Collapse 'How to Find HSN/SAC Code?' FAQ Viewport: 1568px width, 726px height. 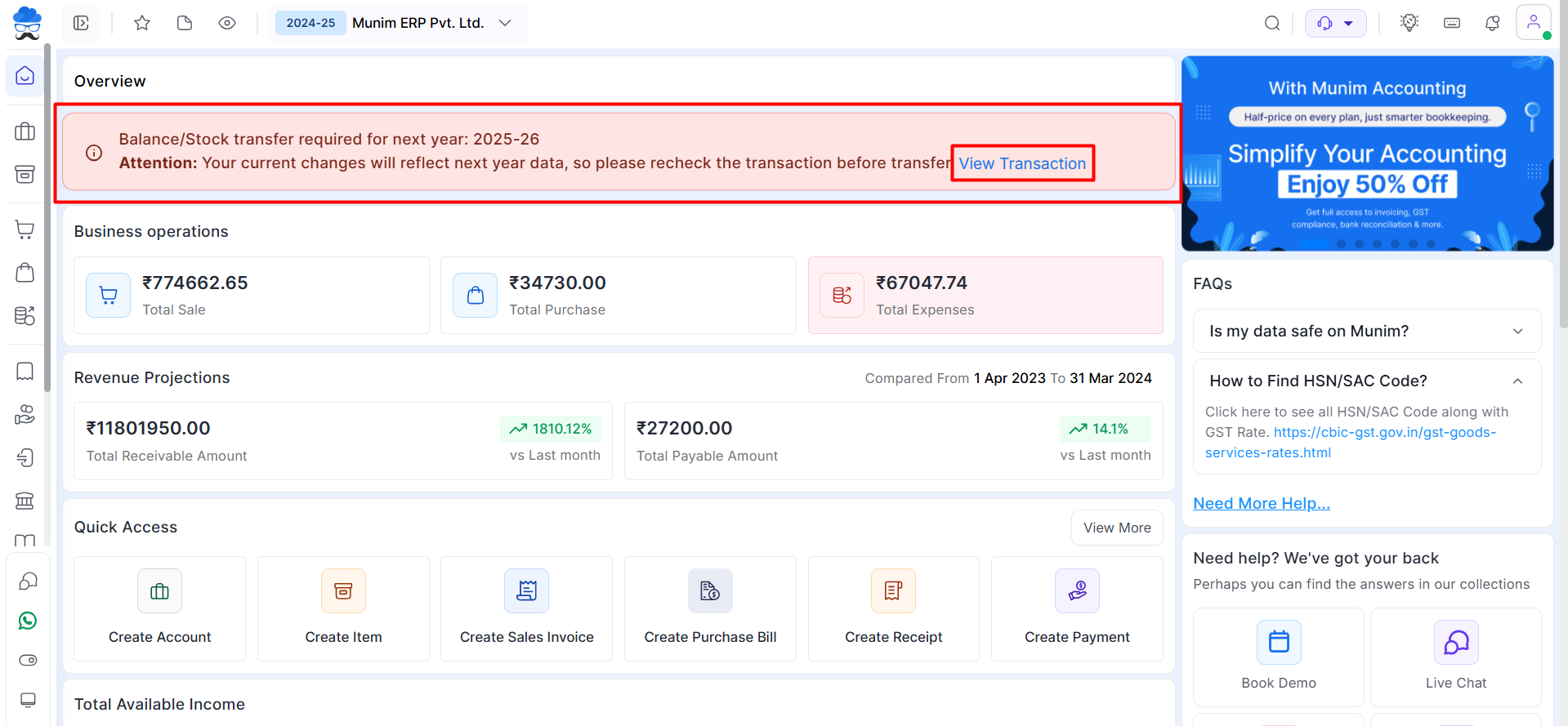[1367, 381]
